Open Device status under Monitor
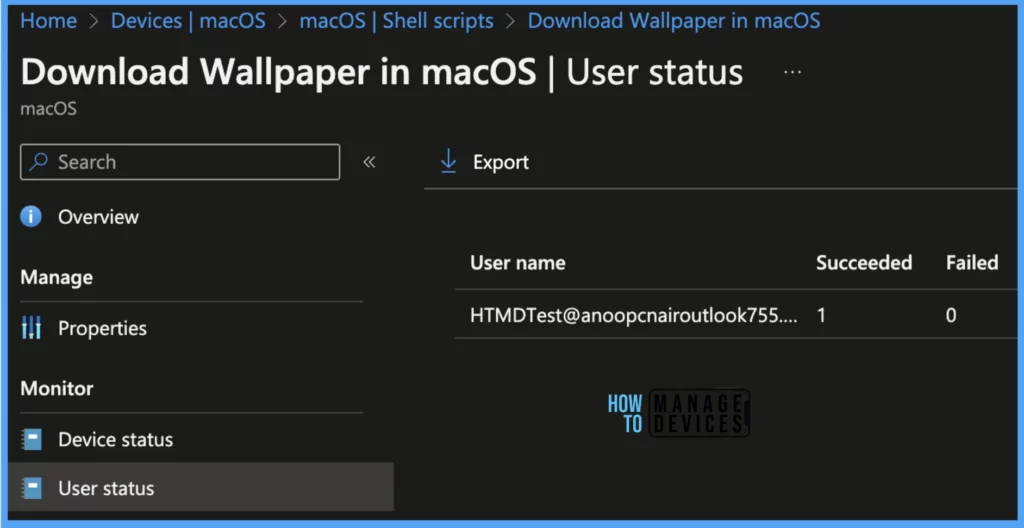Image resolution: width=1024 pixels, height=528 pixels. click(x=116, y=439)
